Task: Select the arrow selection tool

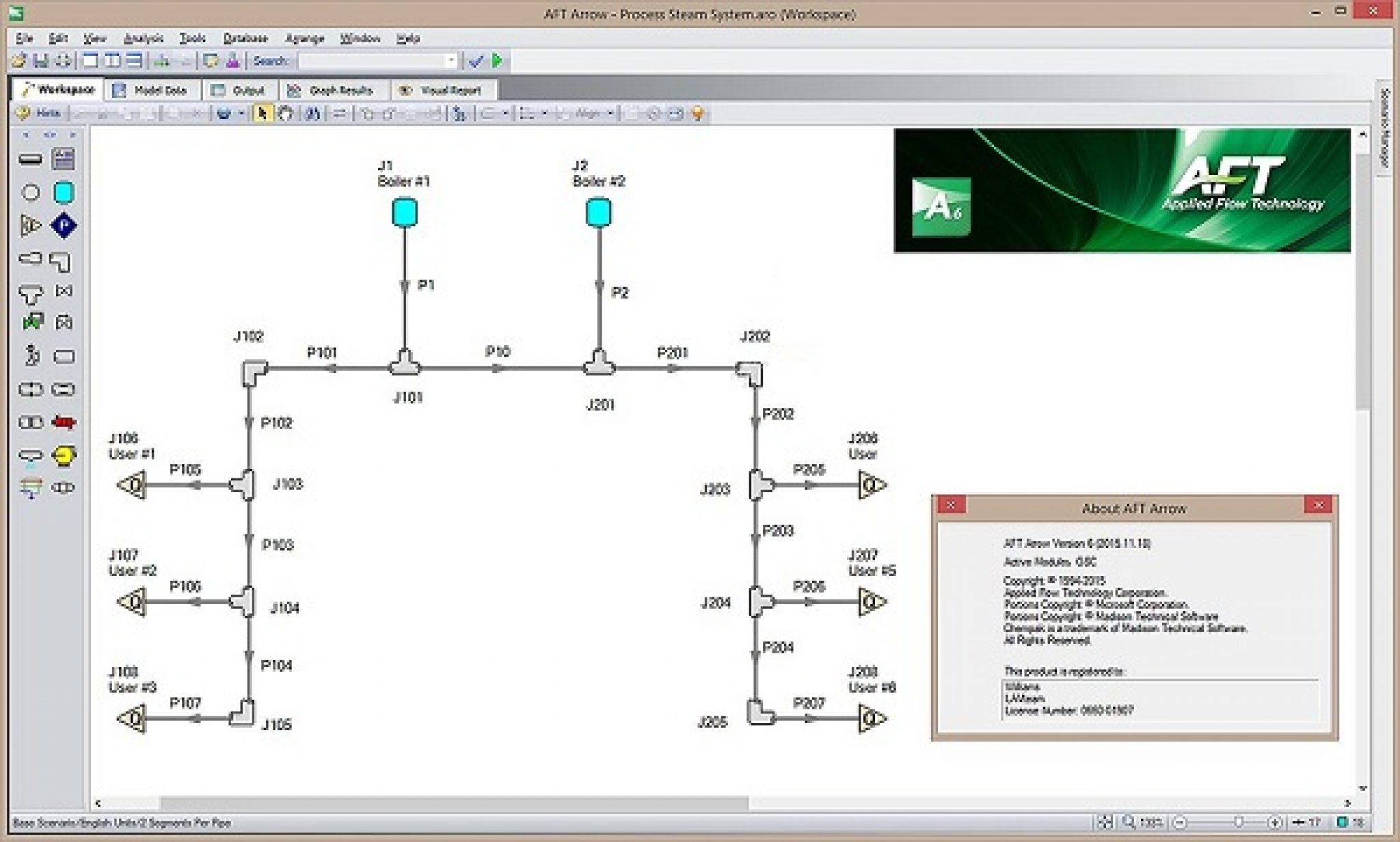Action: pyautogui.click(x=262, y=113)
